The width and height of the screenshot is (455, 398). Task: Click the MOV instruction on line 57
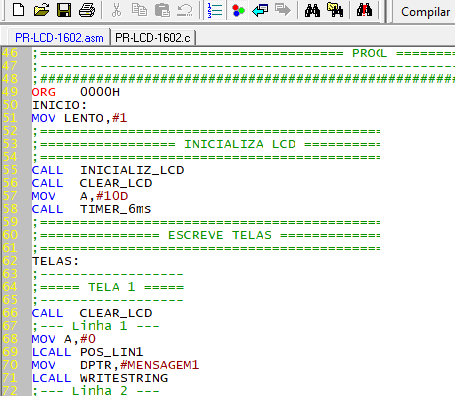coord(44,196)
